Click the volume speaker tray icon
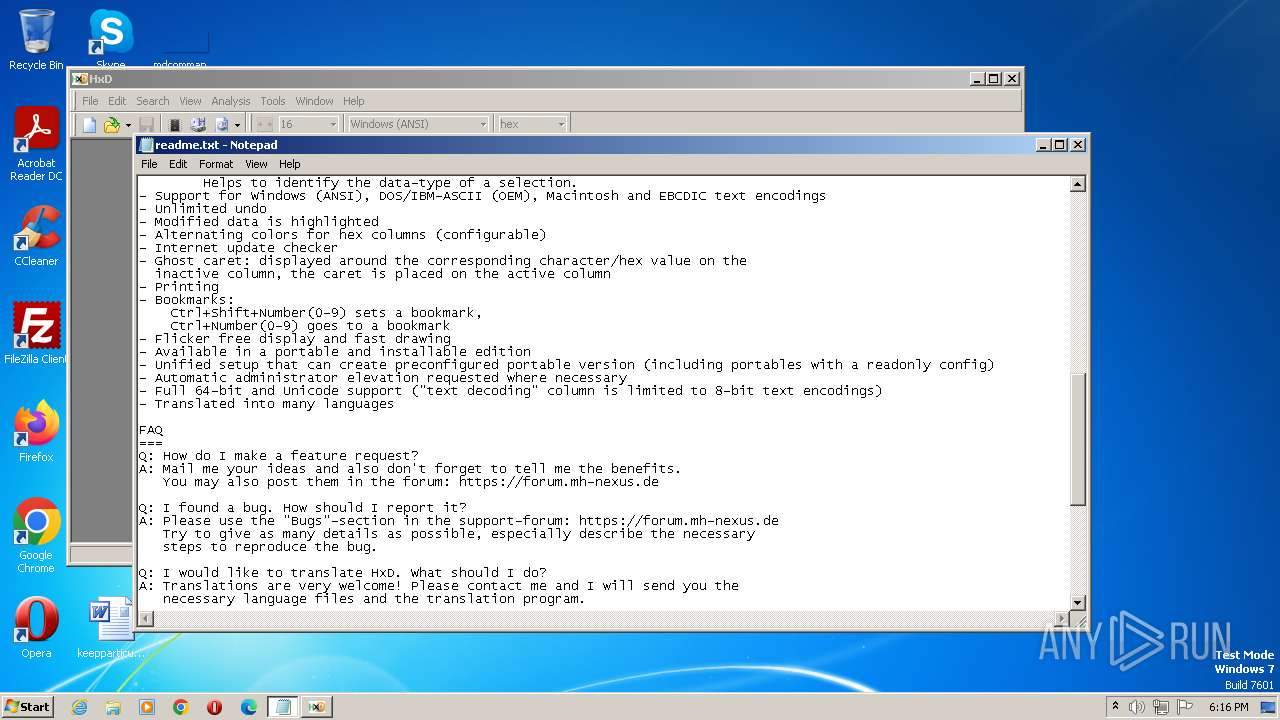1280x720 pixels. 1137,707
